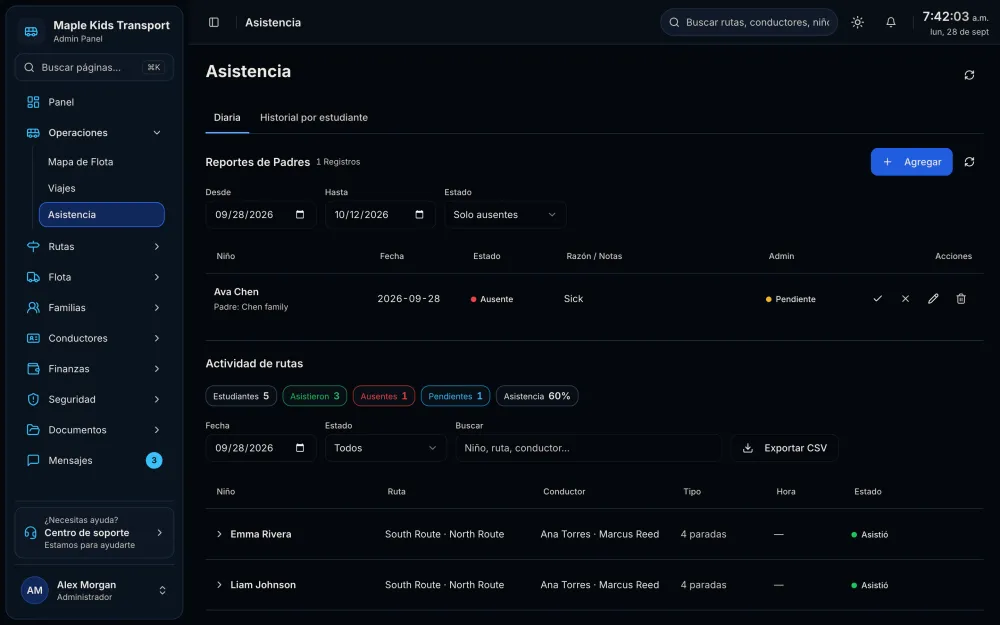Click Agregar button
1000x625 pixels.
(911, 162)
